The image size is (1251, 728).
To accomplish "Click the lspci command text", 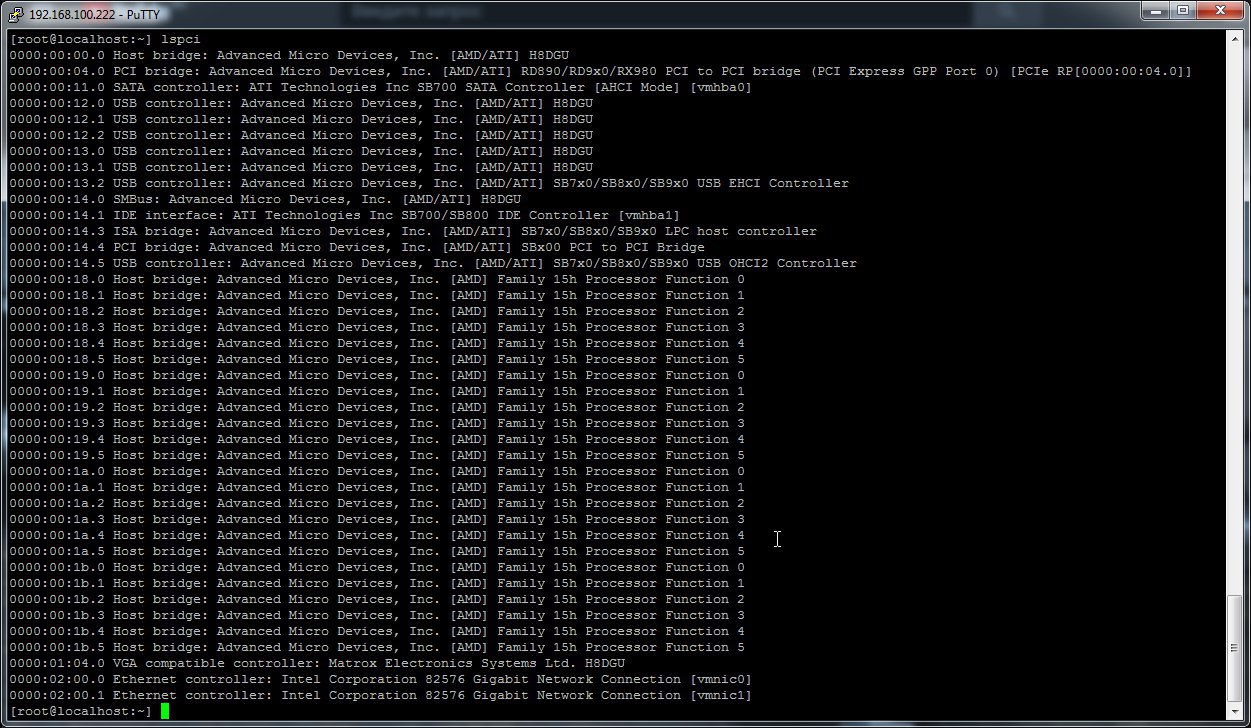I will [181, 39].
